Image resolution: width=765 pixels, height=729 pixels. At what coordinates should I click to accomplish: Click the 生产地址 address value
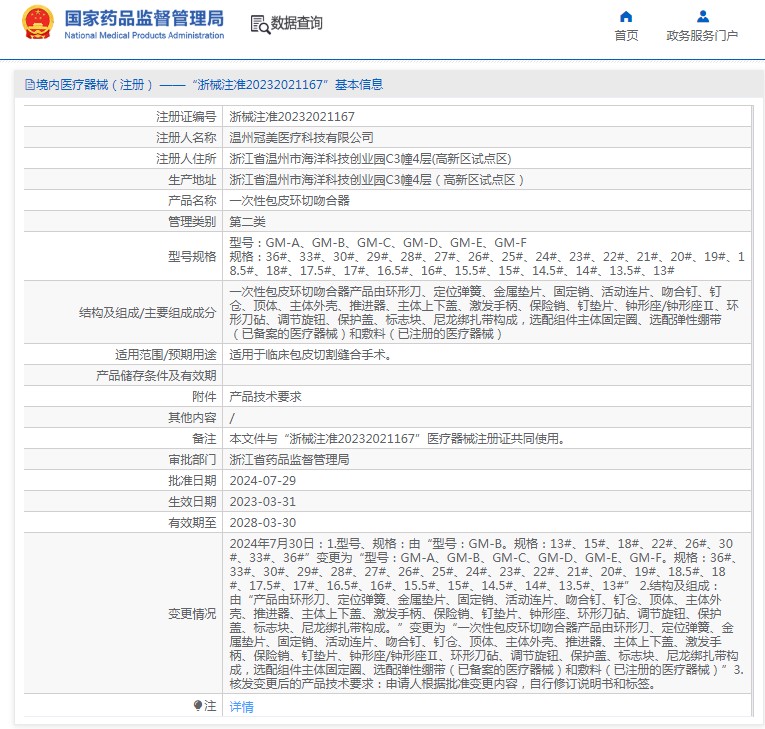(377, 180)
